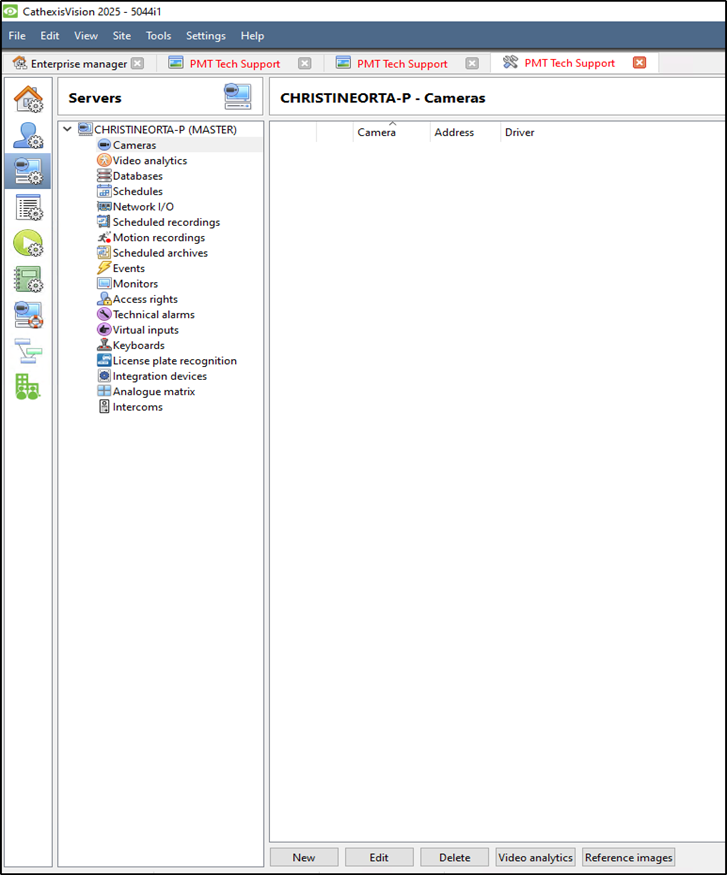Open the Site menu

pyautogui.click(x=122, y=36)
